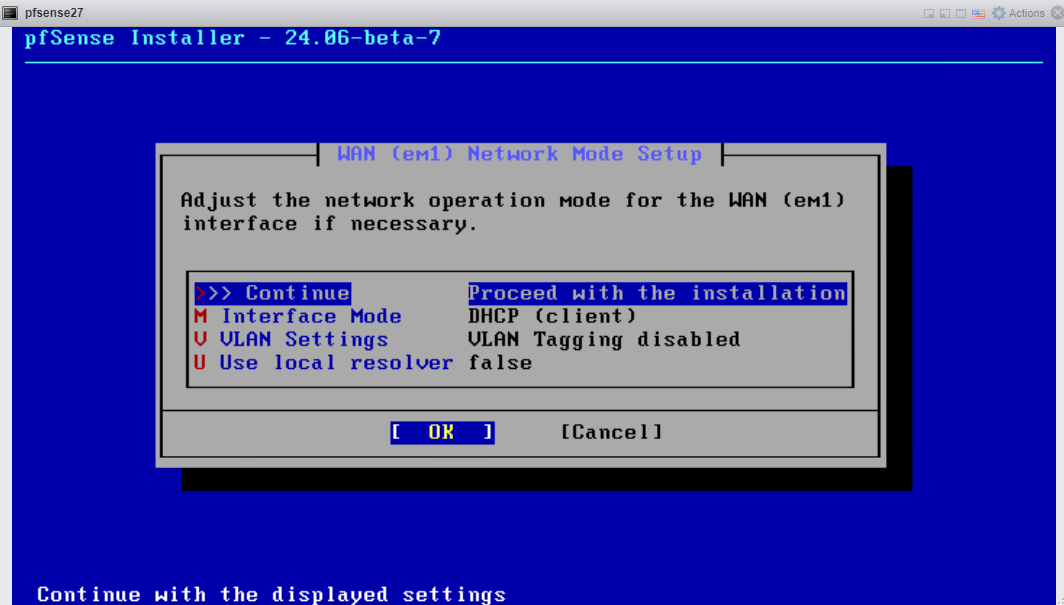Click the full-window size icon in title bar
The height and width of the screenshot is (605, 1064).
click(961, 14)
